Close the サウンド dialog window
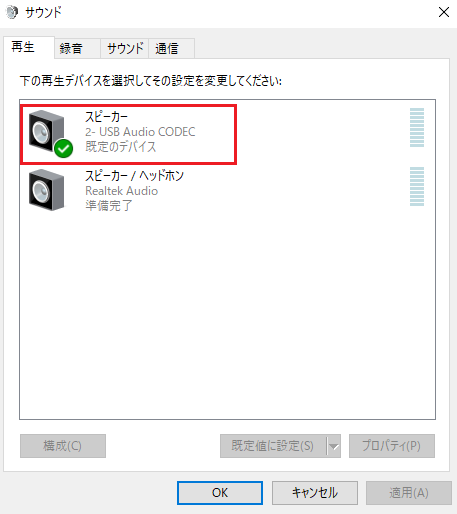Screen dimensions: 457x514 (444, 12)
